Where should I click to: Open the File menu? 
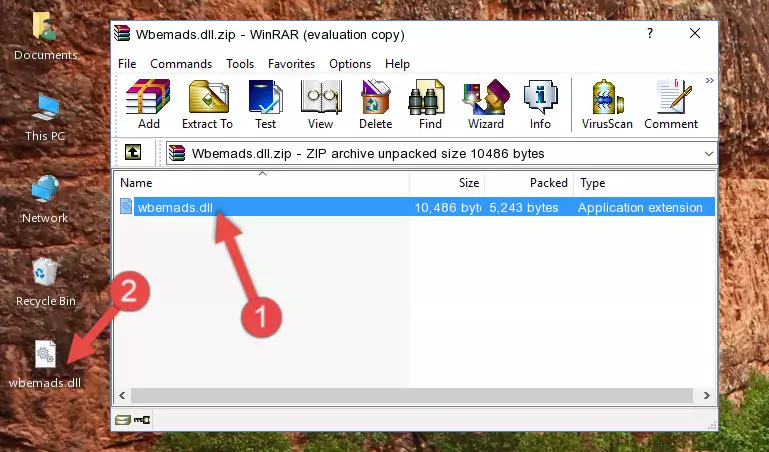pyautogui.click(x=127, y=64)
